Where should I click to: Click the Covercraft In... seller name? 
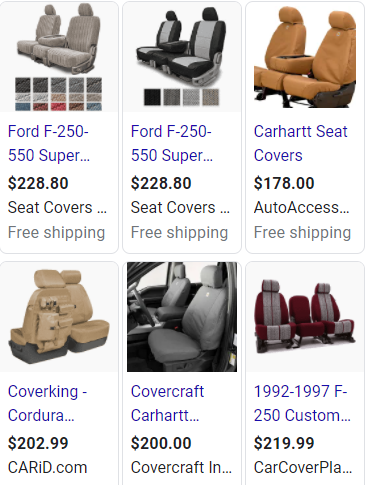181,468
